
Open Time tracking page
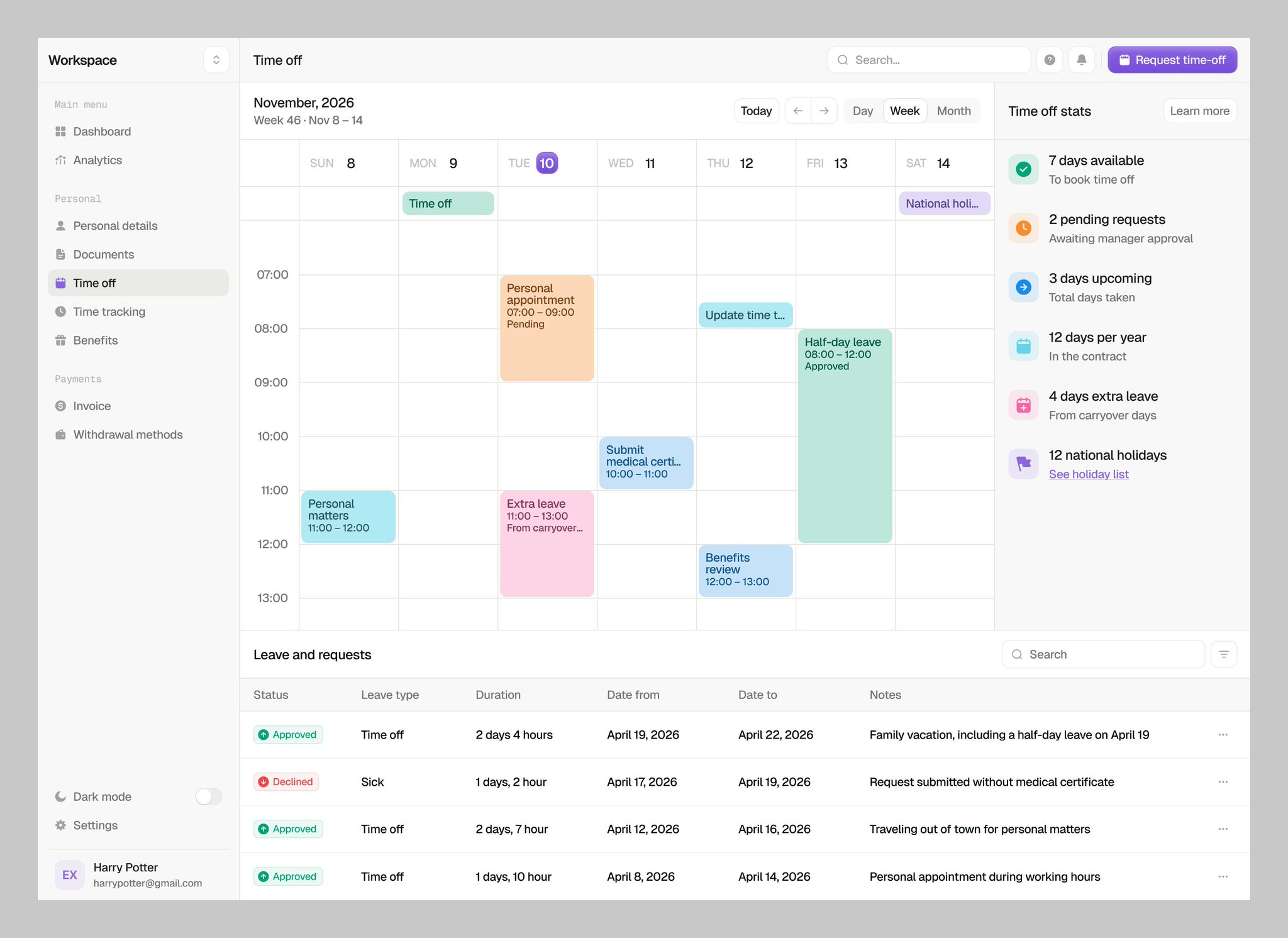point(138,312)
